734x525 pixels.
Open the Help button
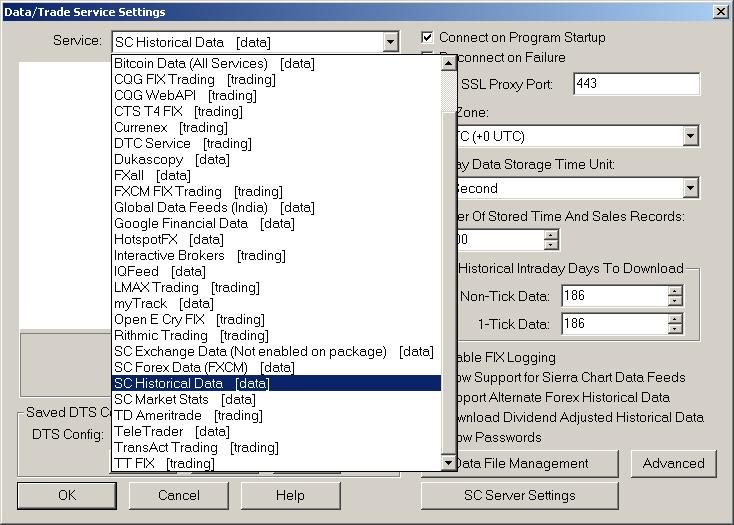[x=290, y=496]
